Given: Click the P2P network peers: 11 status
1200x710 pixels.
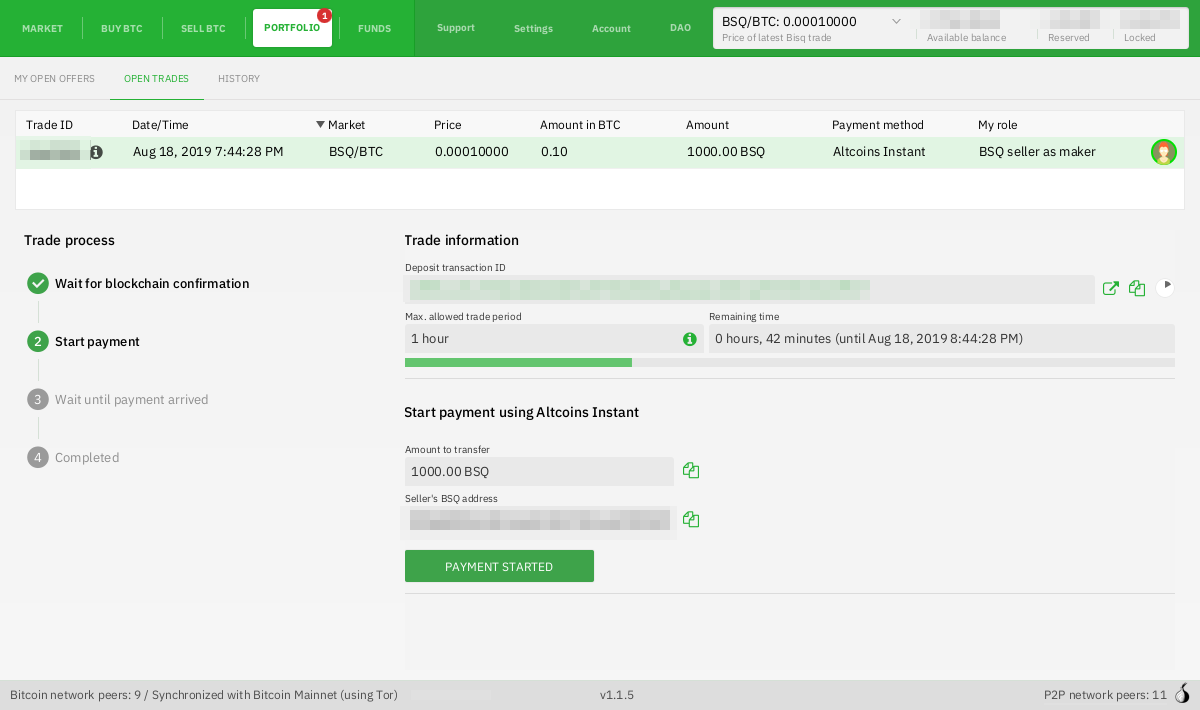Looking at the screenshot, I should (x=1105, y=695).
